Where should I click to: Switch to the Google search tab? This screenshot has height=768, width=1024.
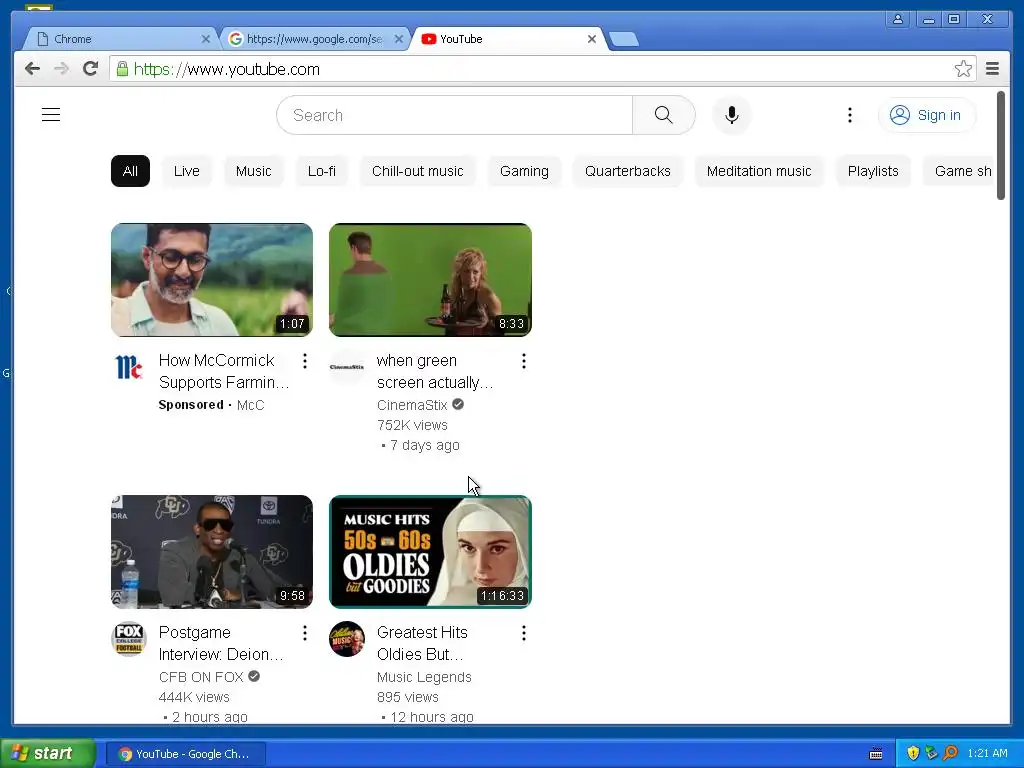click(315, 39)
